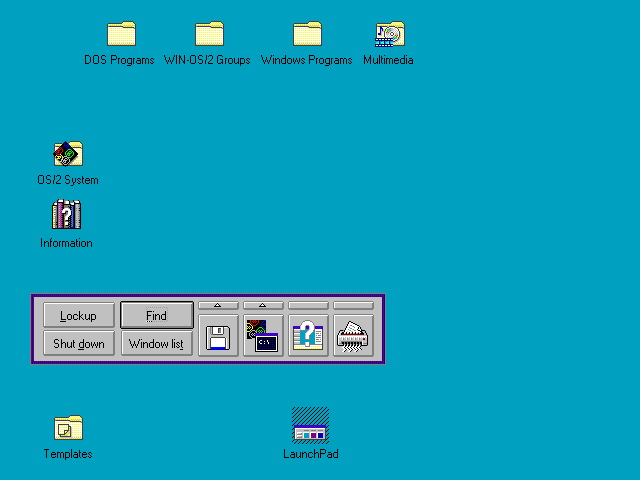640x480 pixels.
Task: Click the "DOS Programs" label text
Action: tap(119, 60)
